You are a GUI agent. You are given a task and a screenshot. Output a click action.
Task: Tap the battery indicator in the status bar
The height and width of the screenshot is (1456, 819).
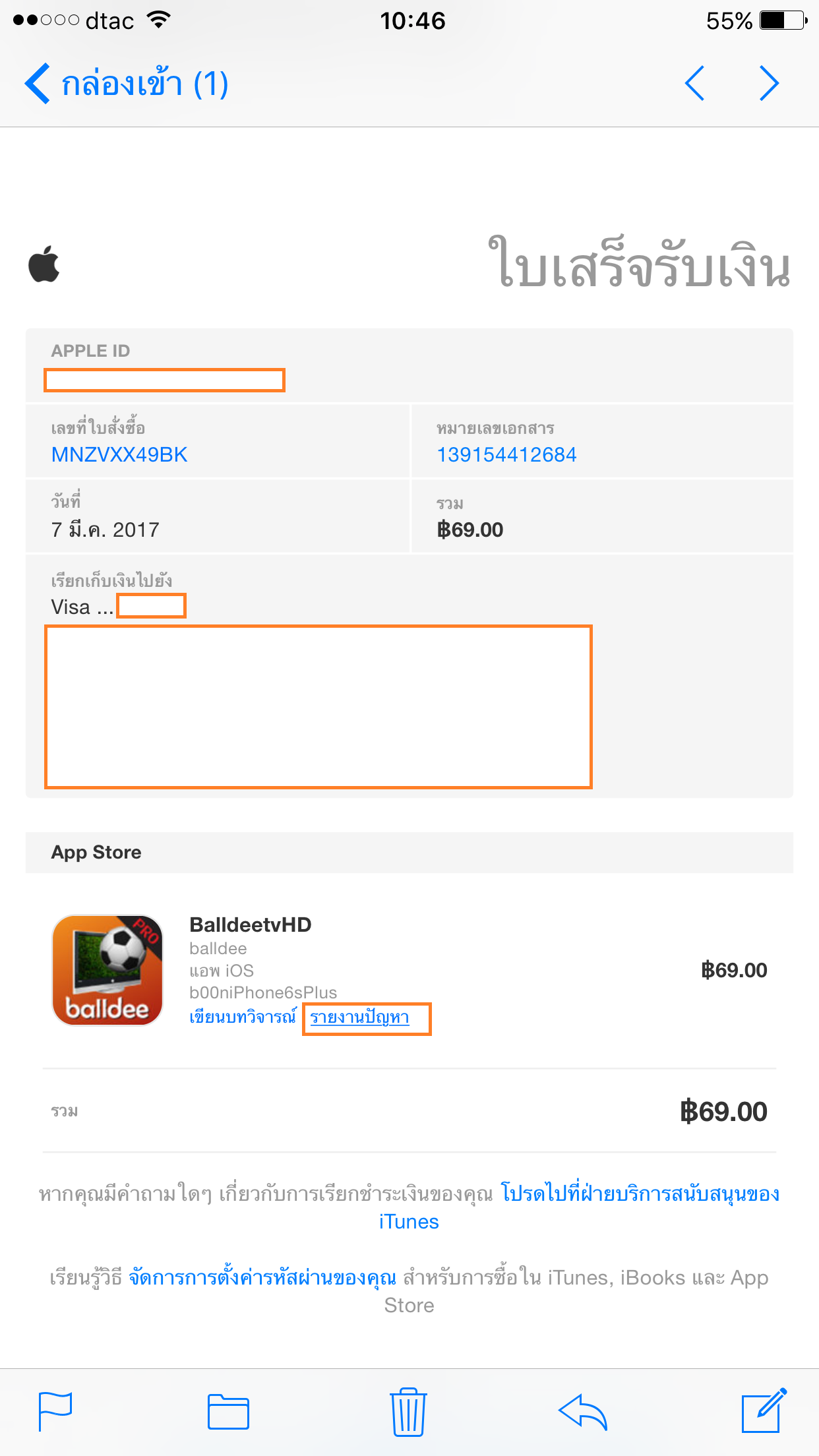(783, 20)
